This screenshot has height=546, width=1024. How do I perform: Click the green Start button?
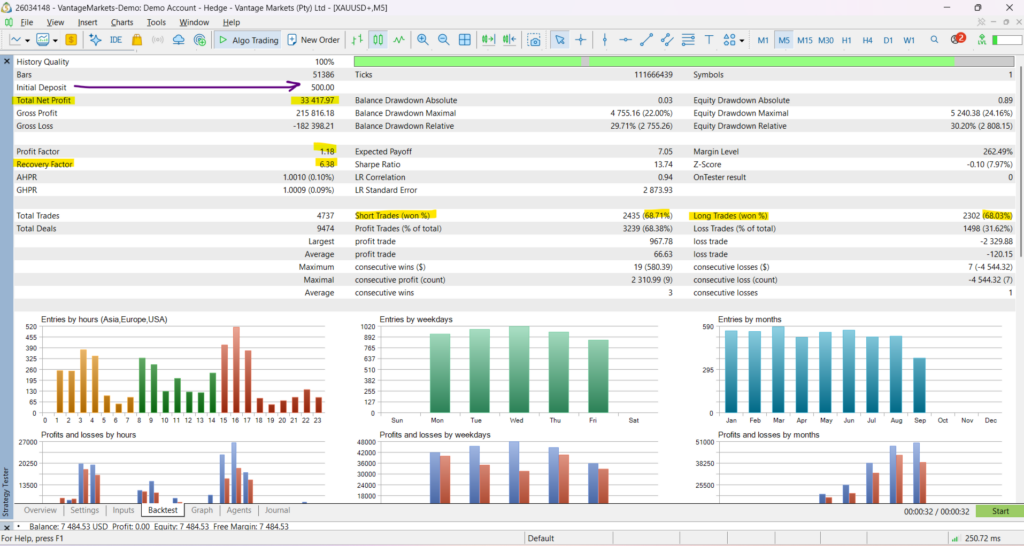coord(999,511)
